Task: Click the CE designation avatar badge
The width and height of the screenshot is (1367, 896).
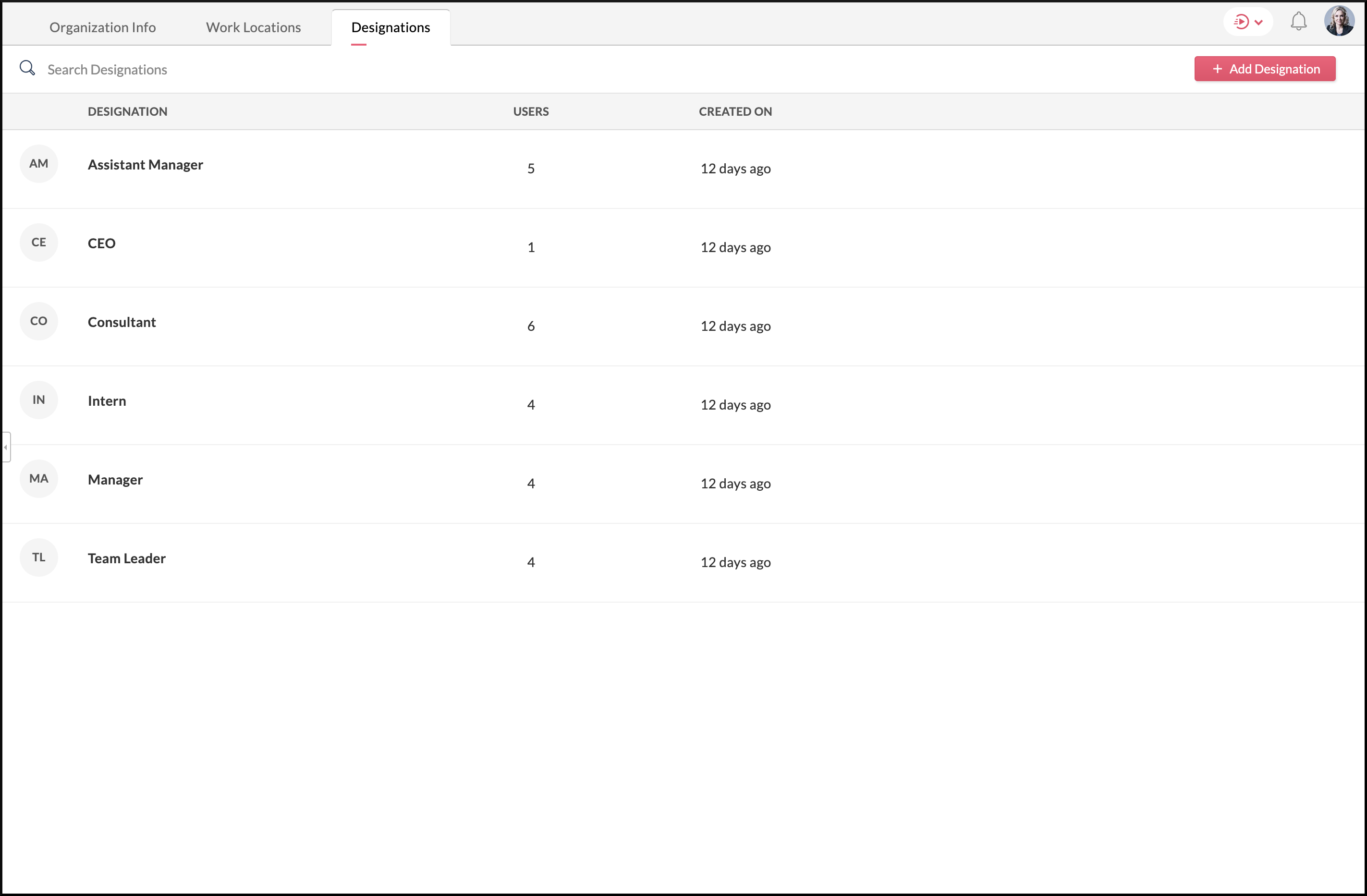Action: tap(38, 242)
